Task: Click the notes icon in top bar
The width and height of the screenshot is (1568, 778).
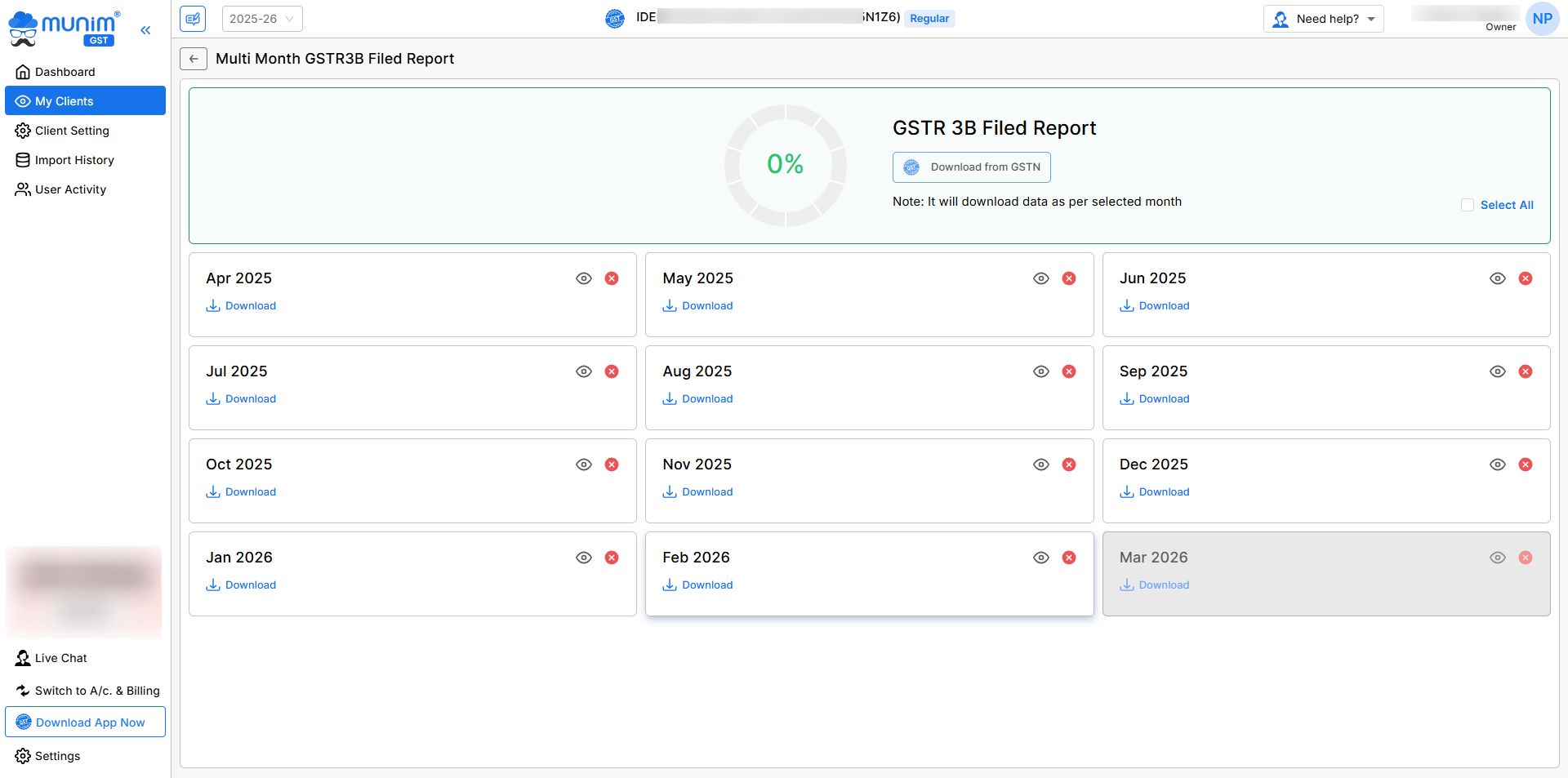Action: tap(193, 19)
